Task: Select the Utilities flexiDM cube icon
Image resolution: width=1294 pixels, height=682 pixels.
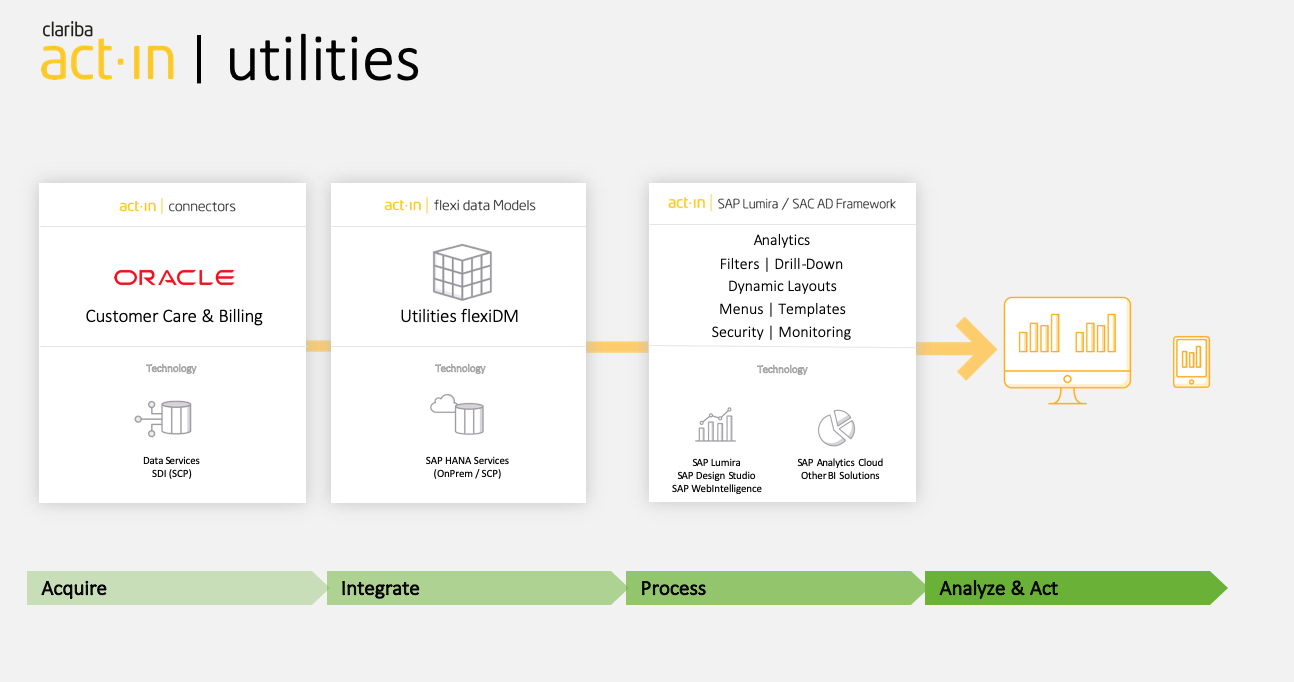Action: [461, 272]
